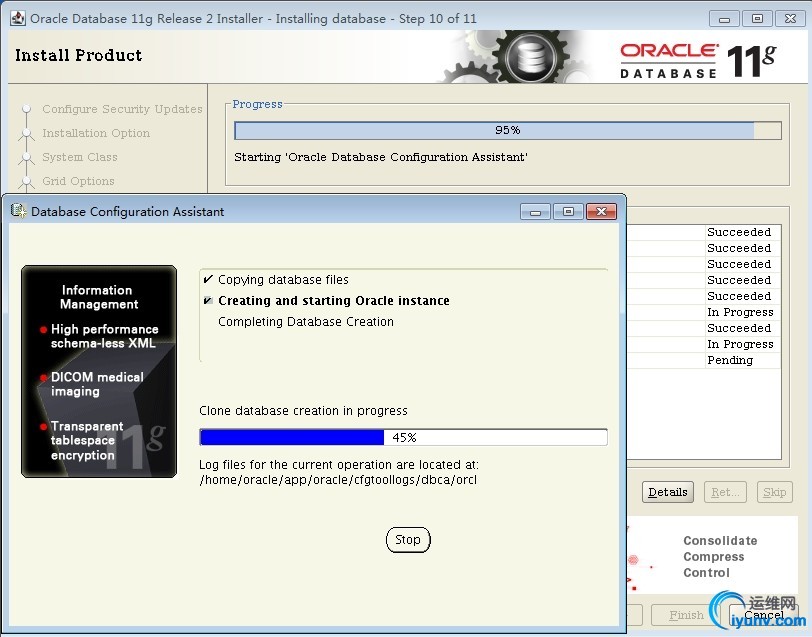Click 'Copying database files' step text
Screen dimensions: 812x637
(x=283, y=280)
